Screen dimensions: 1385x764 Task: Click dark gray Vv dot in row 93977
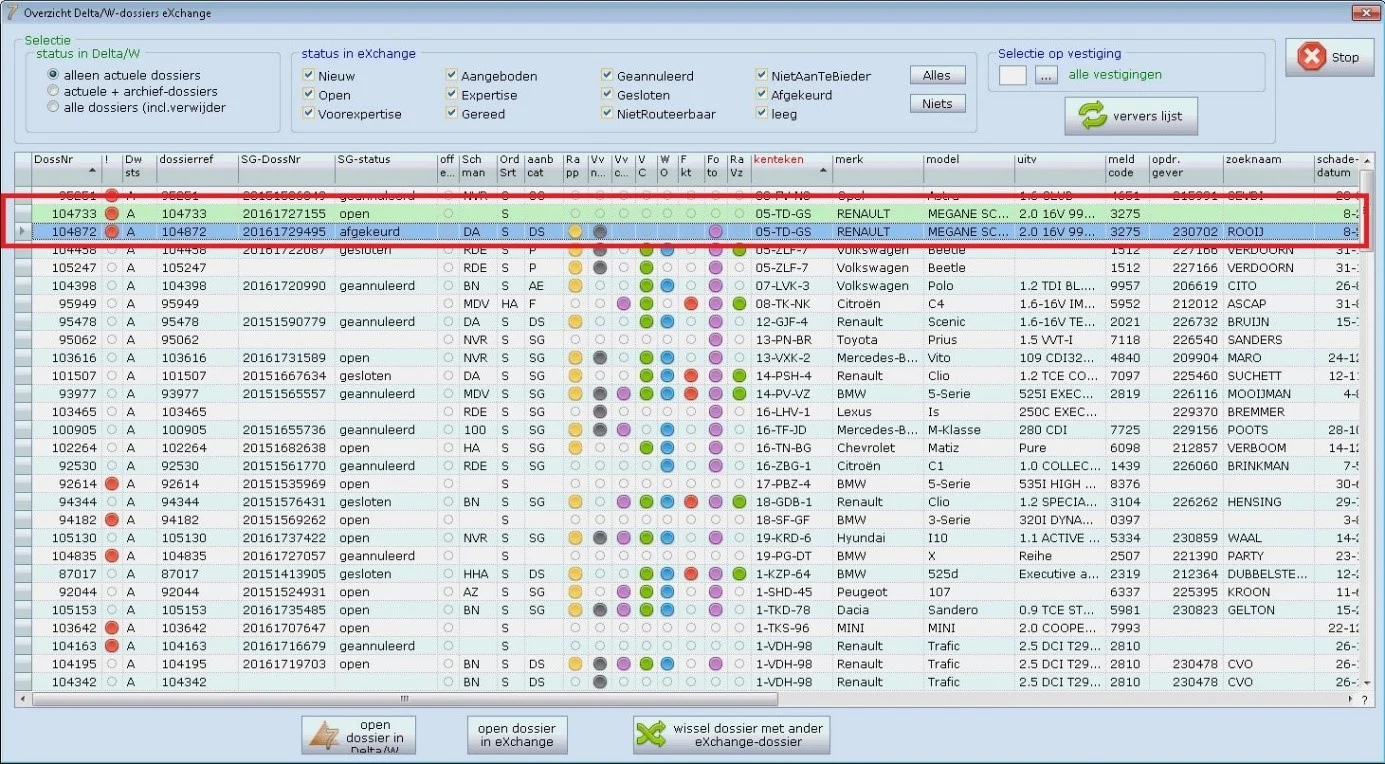tap(599, 394)
